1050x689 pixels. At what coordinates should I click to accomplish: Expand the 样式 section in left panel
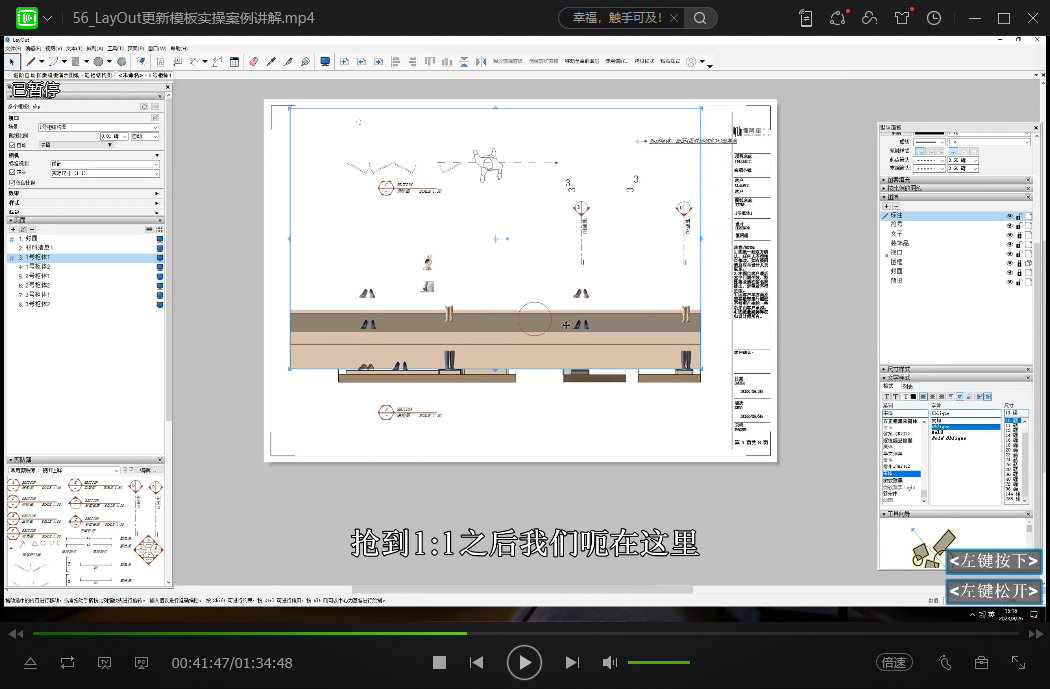[157, 202]
